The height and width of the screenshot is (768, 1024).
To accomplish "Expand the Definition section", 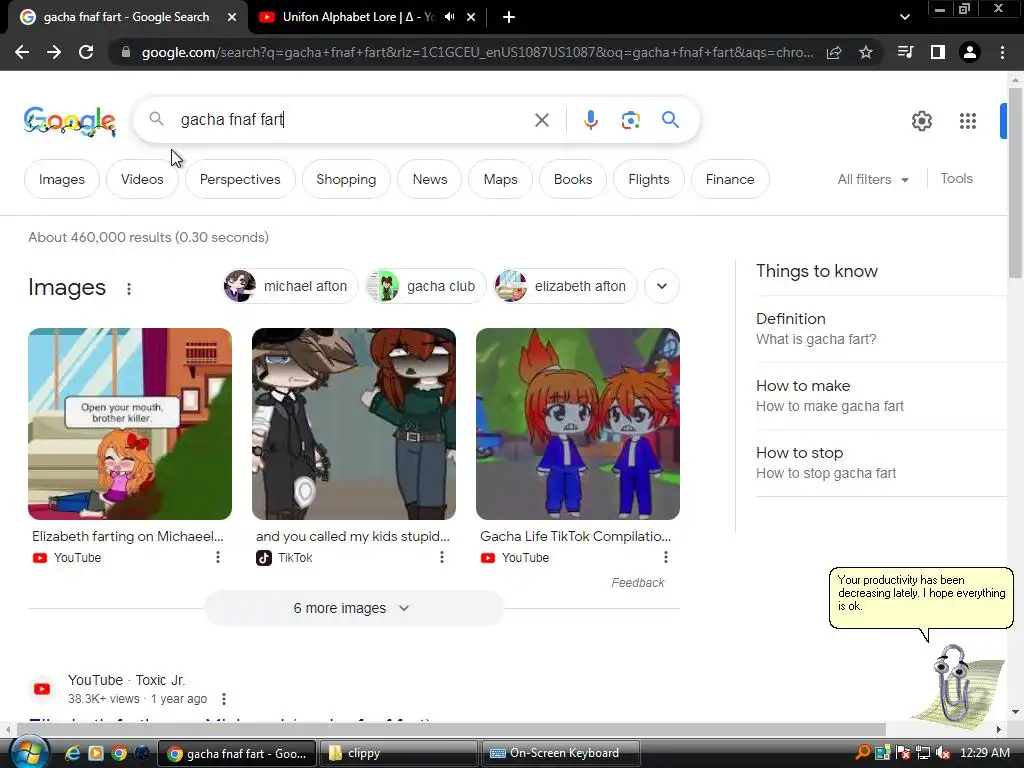I will pyautogui.click(x=881, y=328).
